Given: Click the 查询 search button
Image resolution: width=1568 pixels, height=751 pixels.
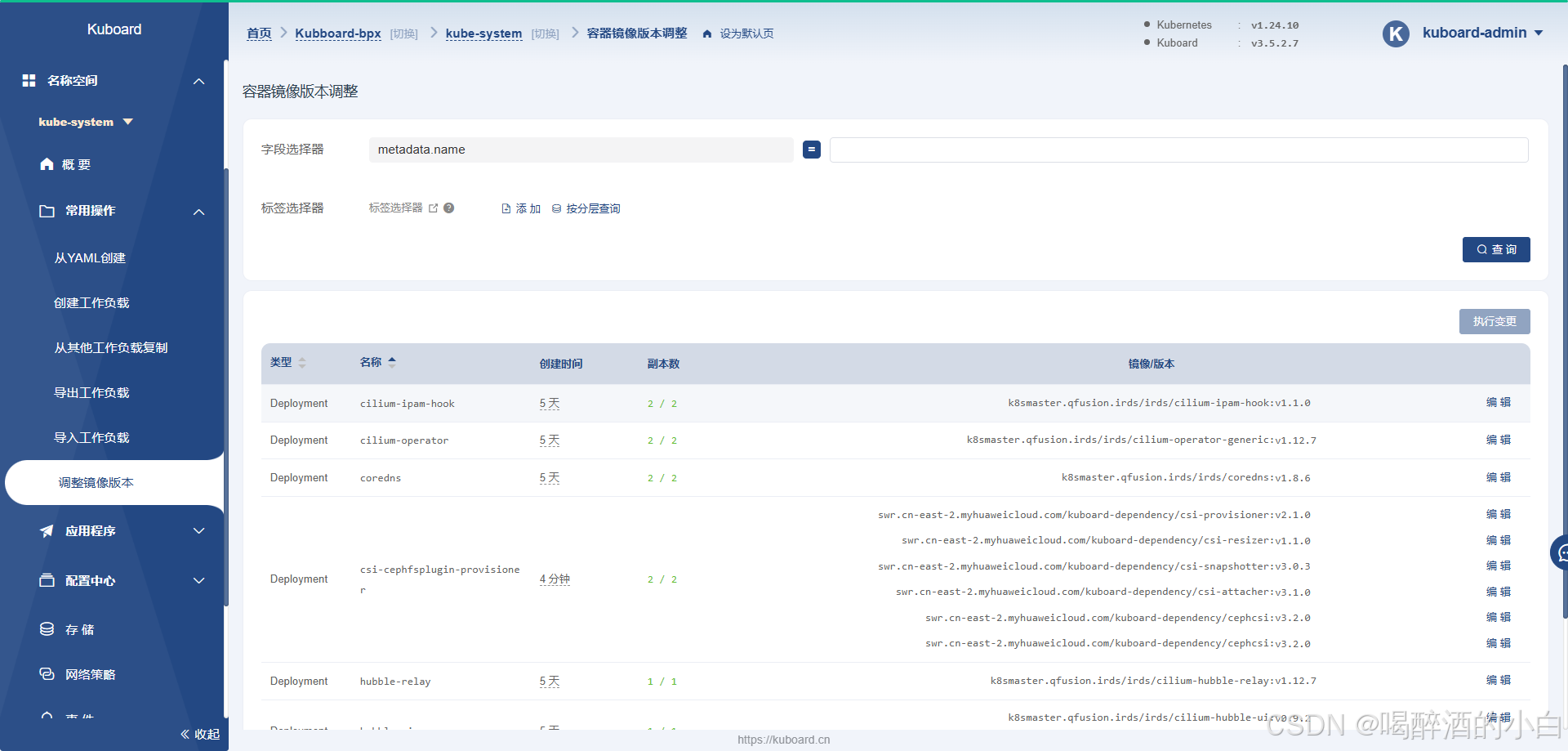Looking at the screenshot, I should pos(1495,249).
